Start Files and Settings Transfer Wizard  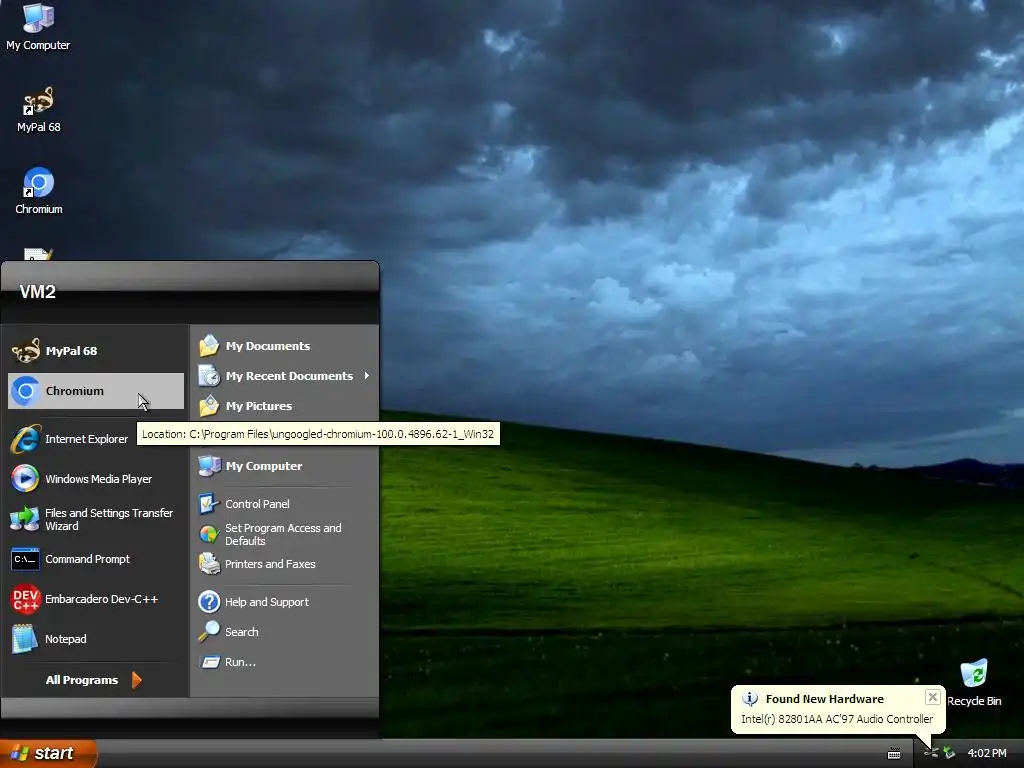point(95,519)
